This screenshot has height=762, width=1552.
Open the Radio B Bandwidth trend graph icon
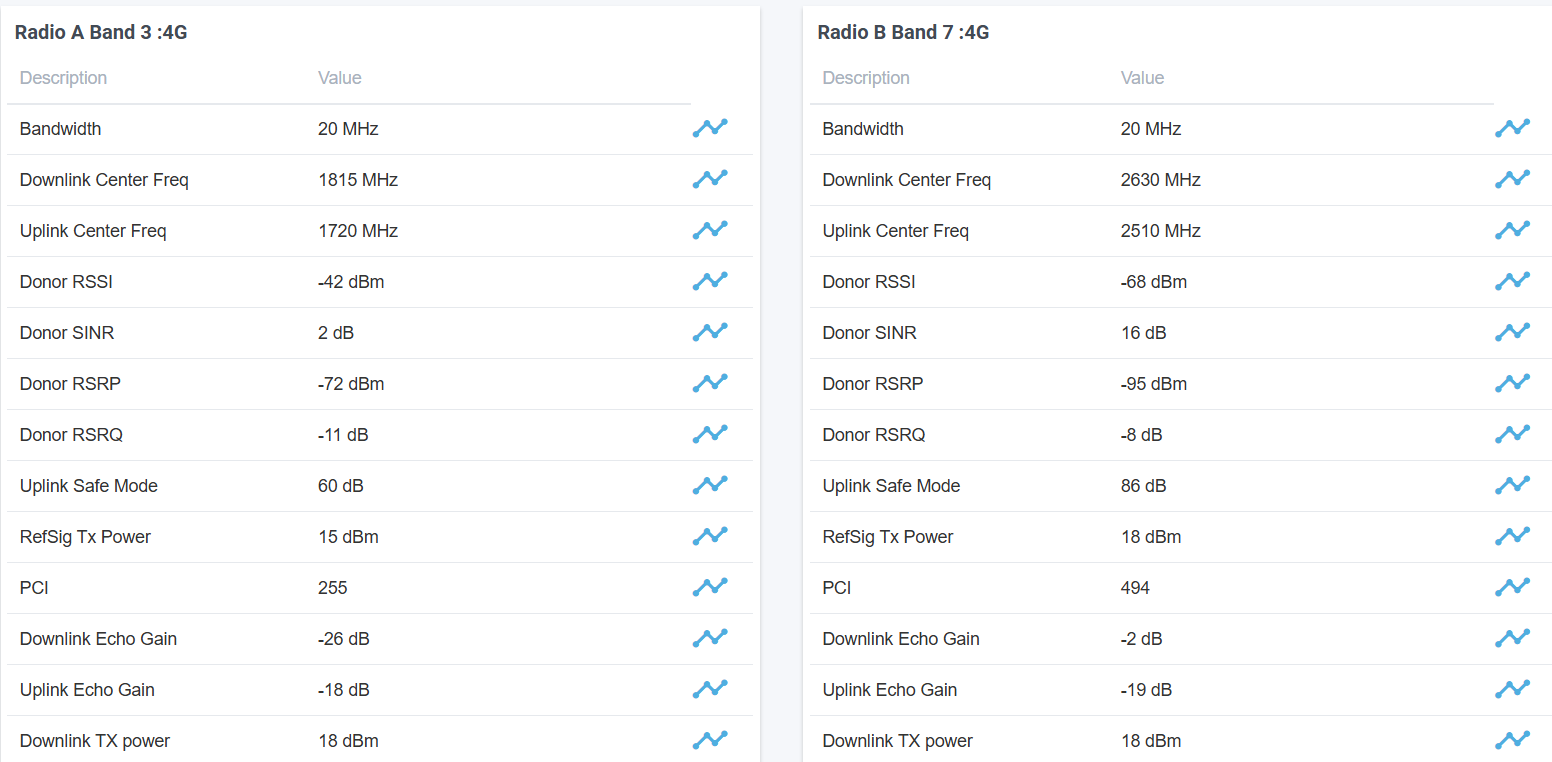click(1512, 128)
